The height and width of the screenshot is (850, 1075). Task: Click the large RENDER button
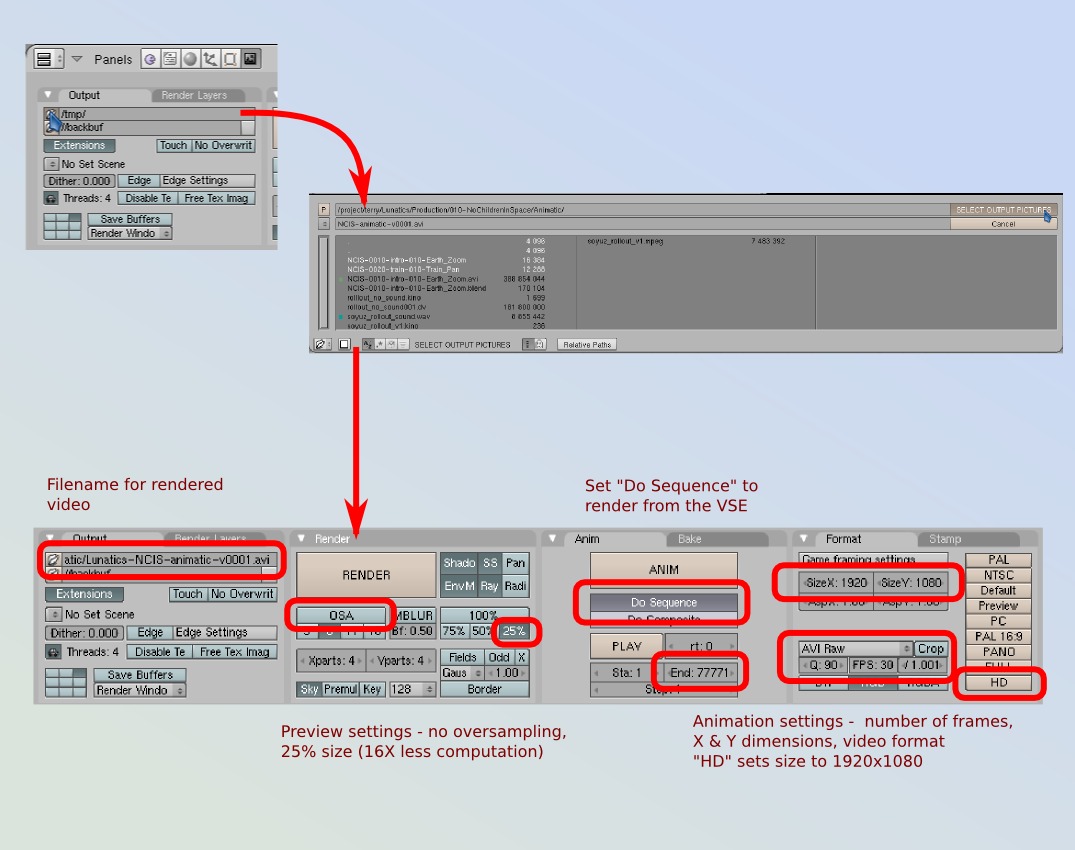tap(366, 575)
